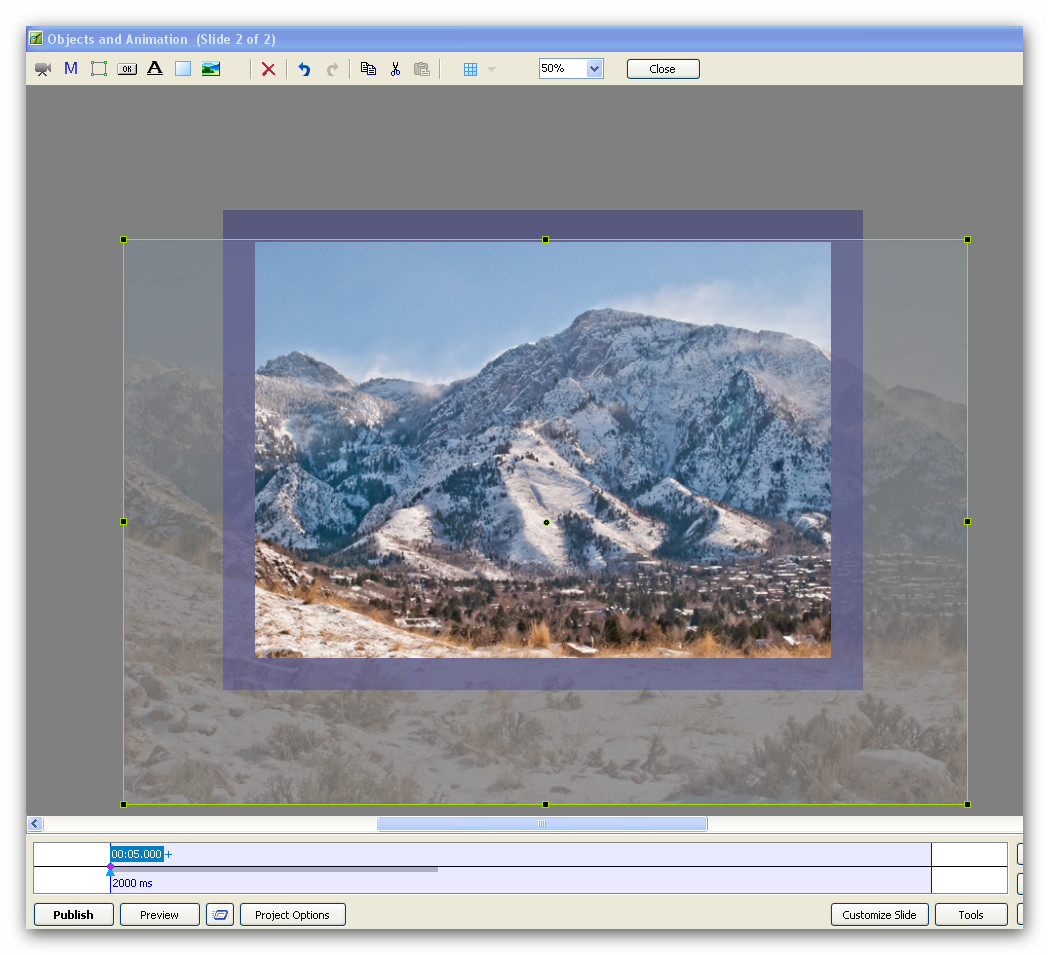Screen dimensions: 1049x955
Task: Copy the selected object
Action: coord(368,69)
